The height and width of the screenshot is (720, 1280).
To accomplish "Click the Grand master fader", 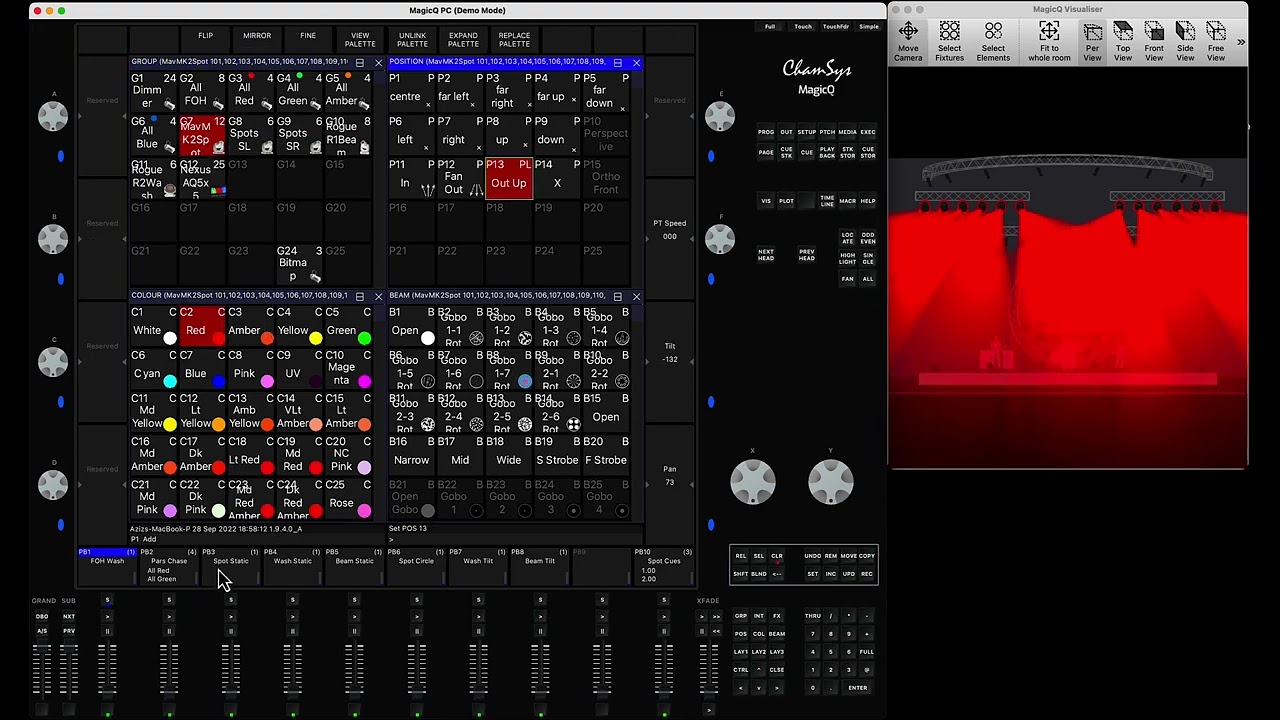I will (42, 670).
